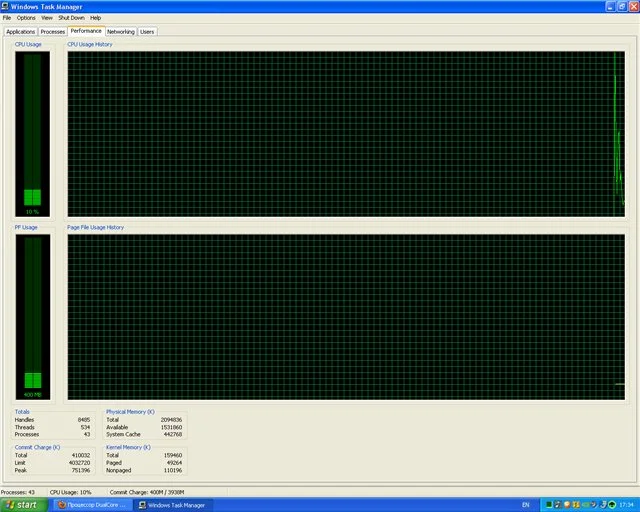This screenshot has width=640, height=512.
Task: Click status bar Processes: 43
Action: (18, 492)
